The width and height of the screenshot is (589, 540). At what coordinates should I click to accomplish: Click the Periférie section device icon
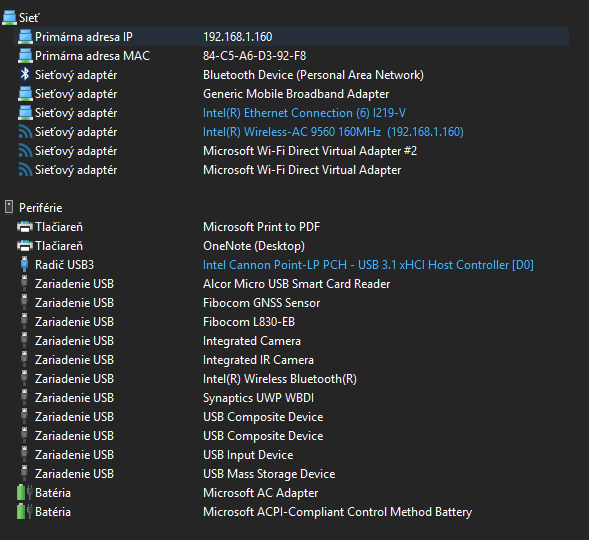click(9, 207)
